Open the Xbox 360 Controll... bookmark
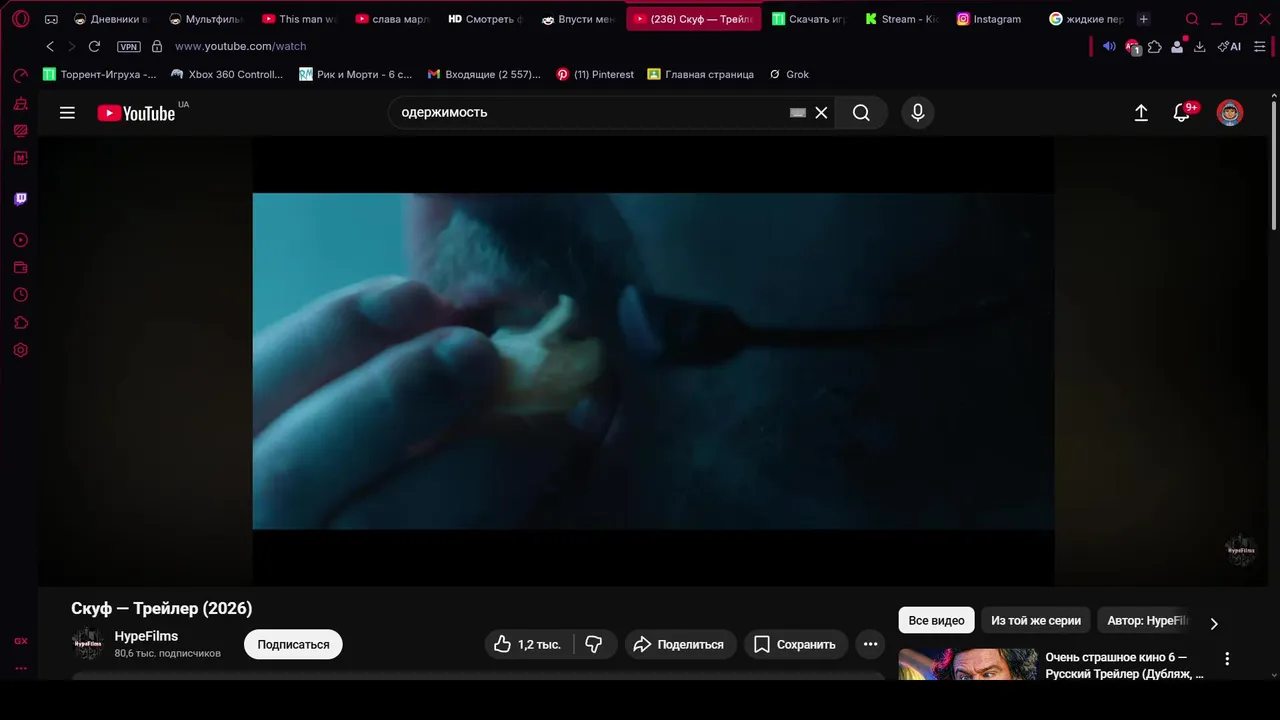 pos(227,74)
